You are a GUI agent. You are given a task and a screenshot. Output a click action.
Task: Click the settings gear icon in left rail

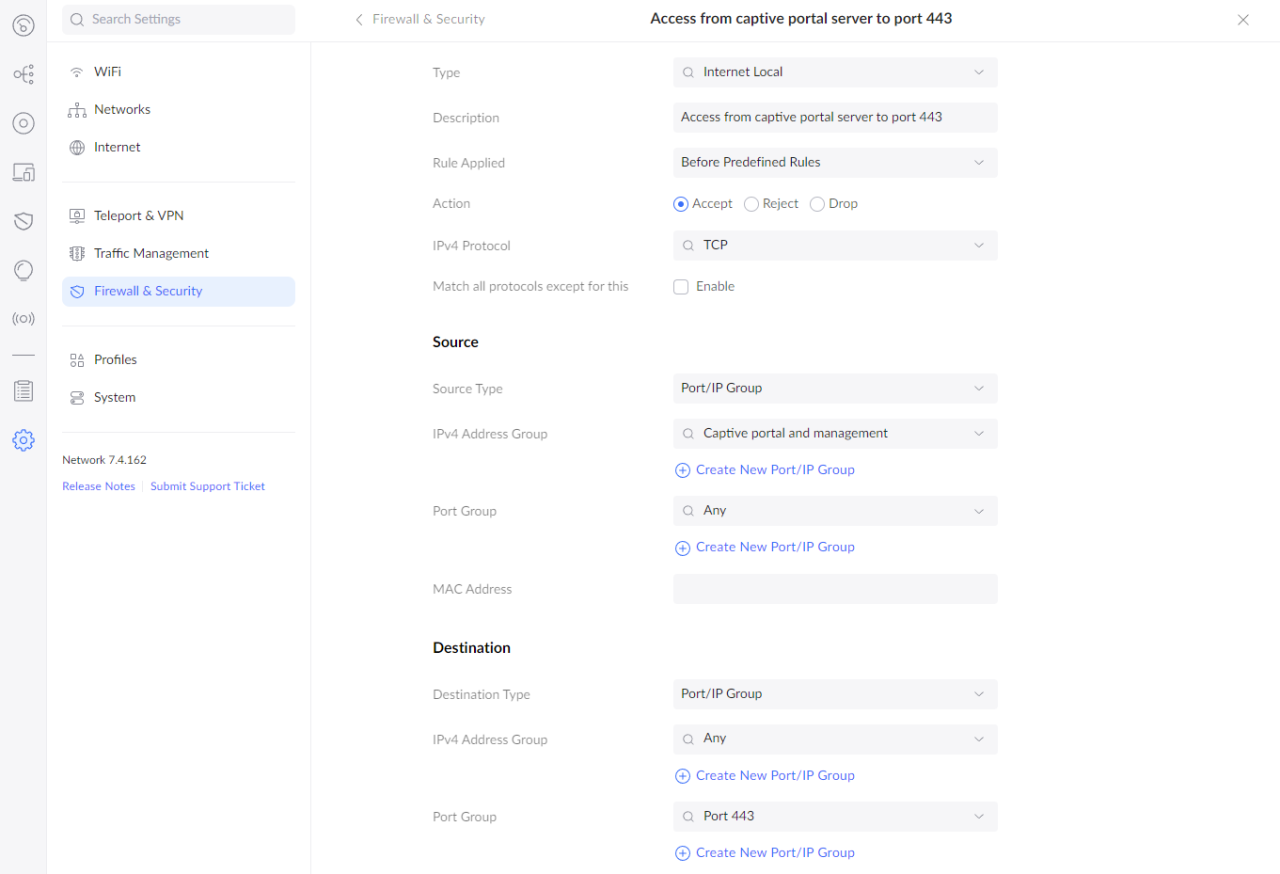pyautogui.click(x=23, y=440)
